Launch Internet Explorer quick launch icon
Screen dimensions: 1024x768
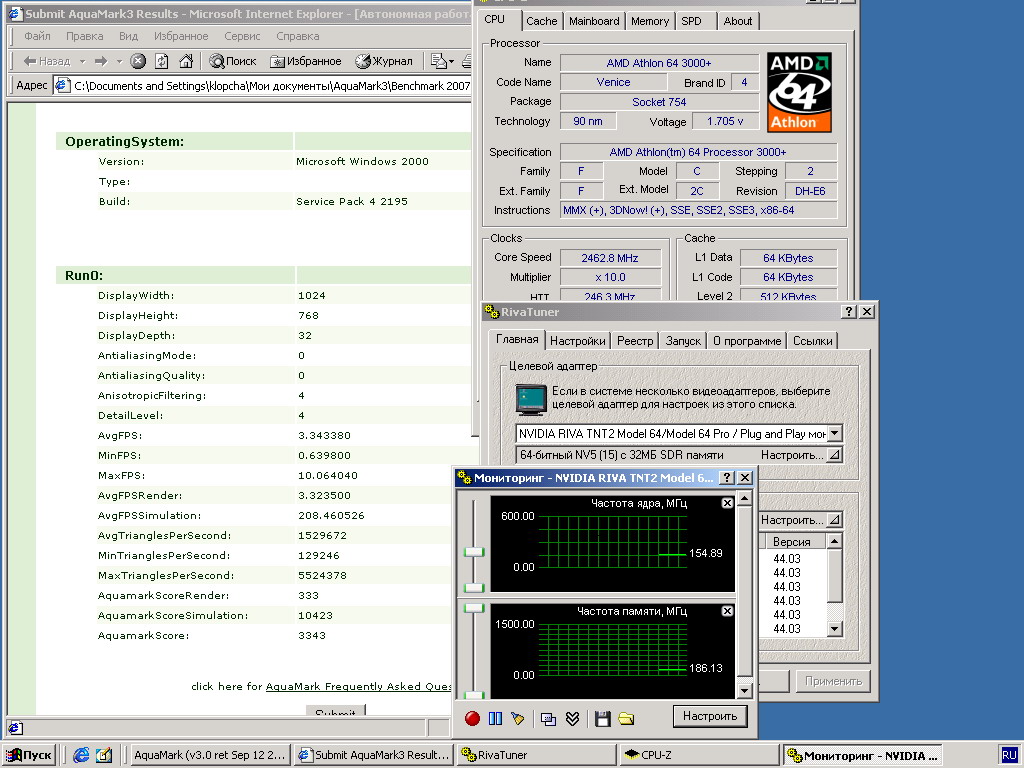click(81, 755)
